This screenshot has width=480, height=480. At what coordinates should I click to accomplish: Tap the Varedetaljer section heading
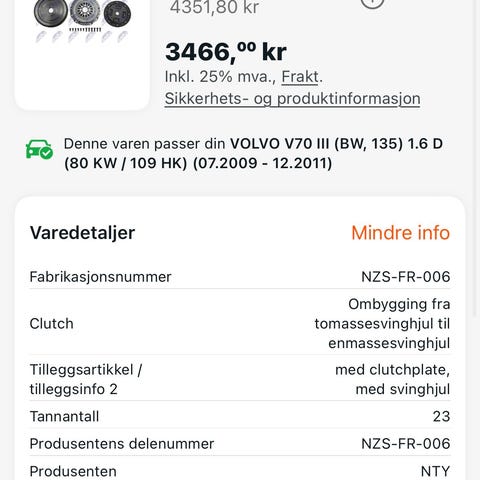pyautogui.click(x=82, y=233)
